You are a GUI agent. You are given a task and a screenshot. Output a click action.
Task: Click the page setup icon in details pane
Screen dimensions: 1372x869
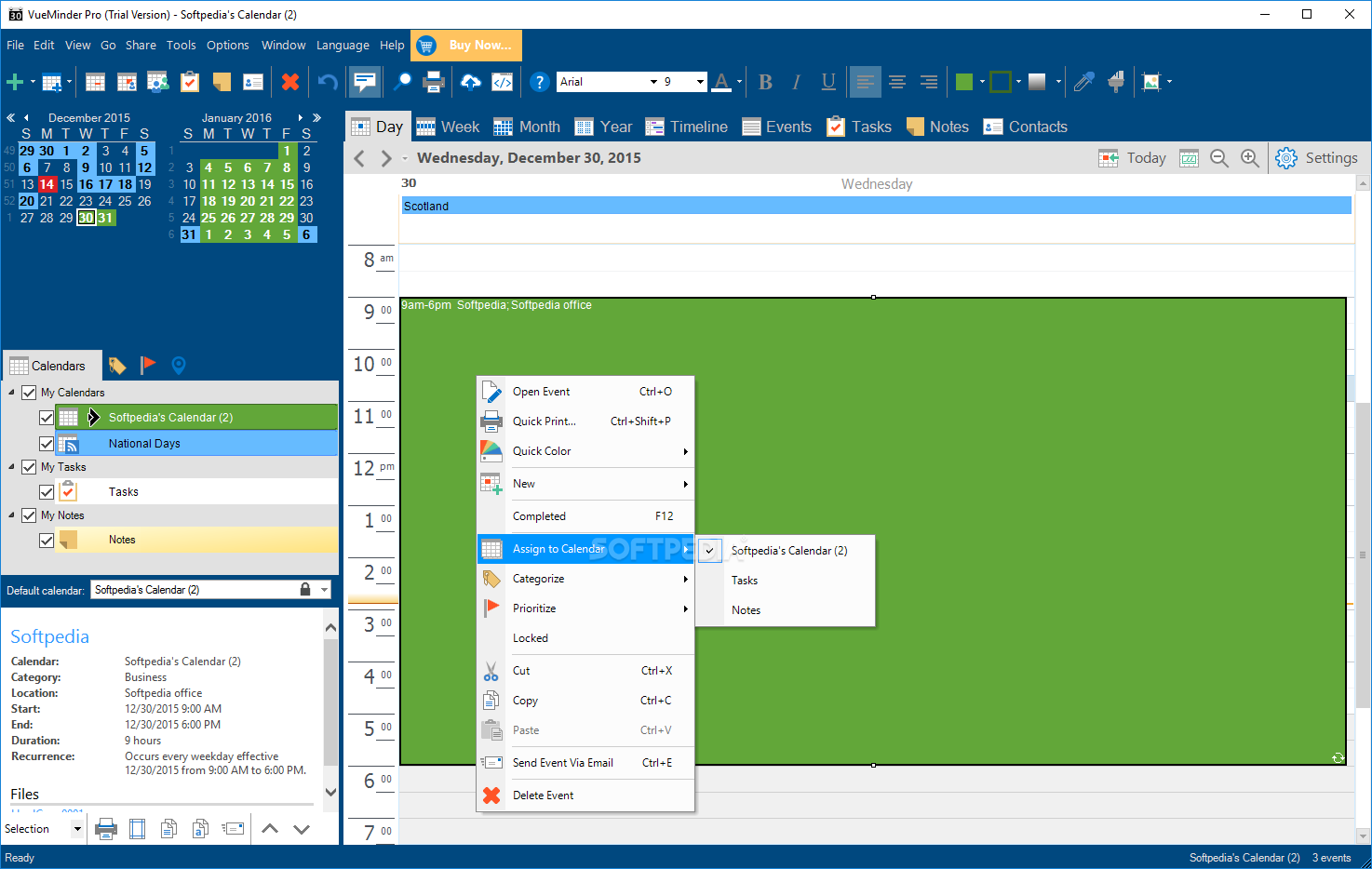coord(137,828)
